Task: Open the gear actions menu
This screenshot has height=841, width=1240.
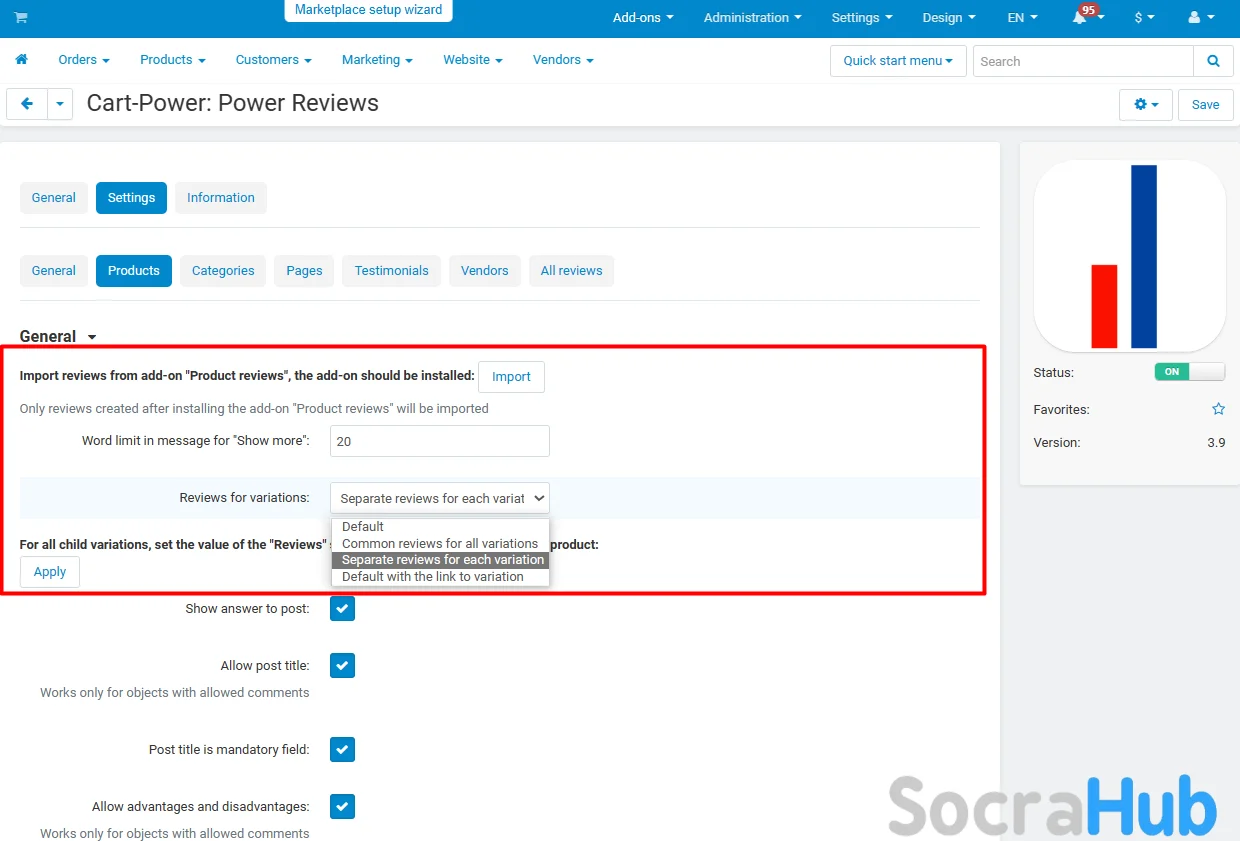Action: [1146, 105]
